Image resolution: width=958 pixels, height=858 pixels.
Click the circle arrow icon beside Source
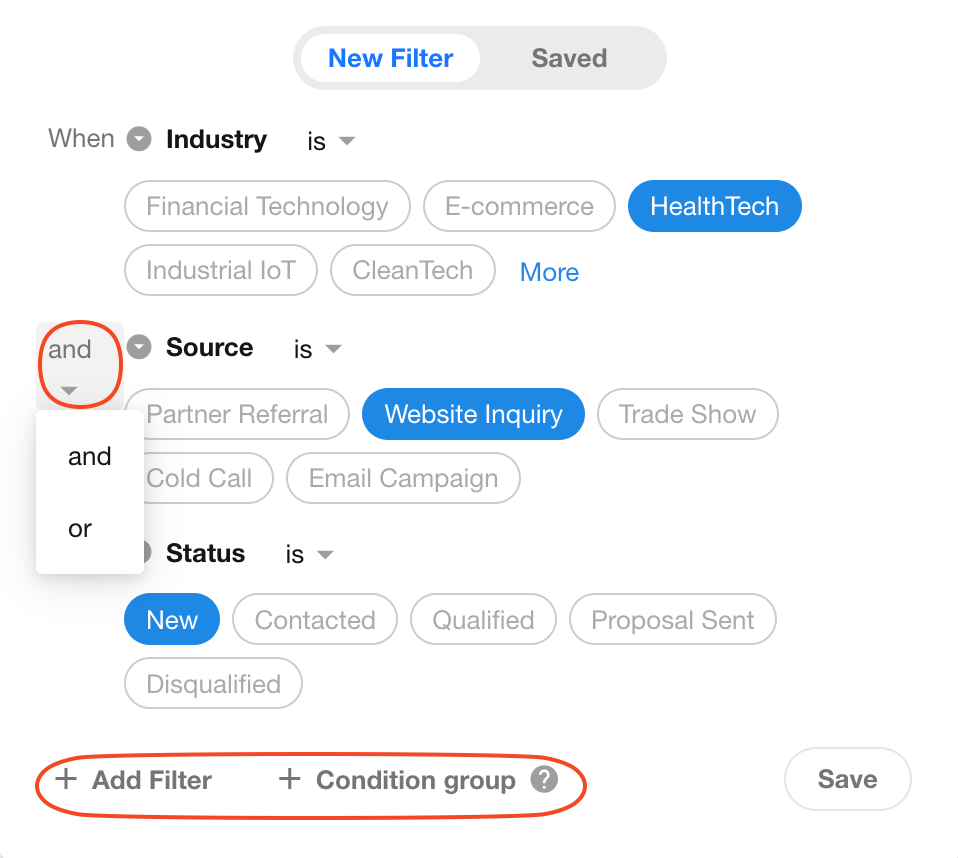139,347
